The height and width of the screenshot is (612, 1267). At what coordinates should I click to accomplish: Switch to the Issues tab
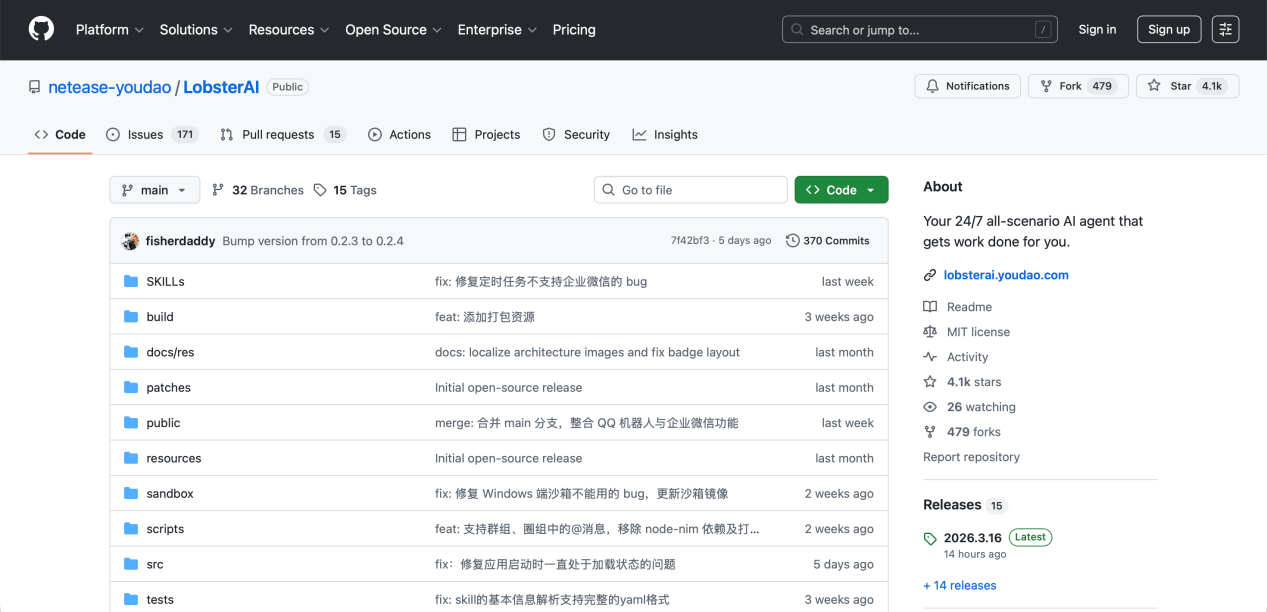(x=151, y=135)
